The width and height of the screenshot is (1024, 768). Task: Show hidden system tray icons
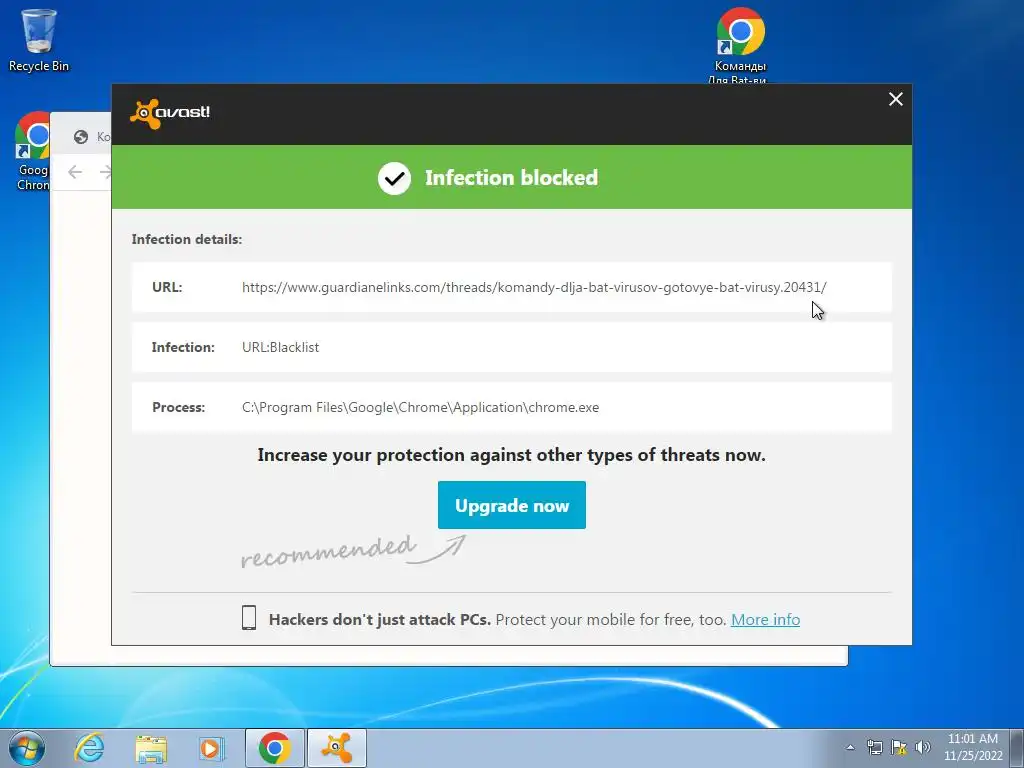pyautogui.click(x=850, y=748)
